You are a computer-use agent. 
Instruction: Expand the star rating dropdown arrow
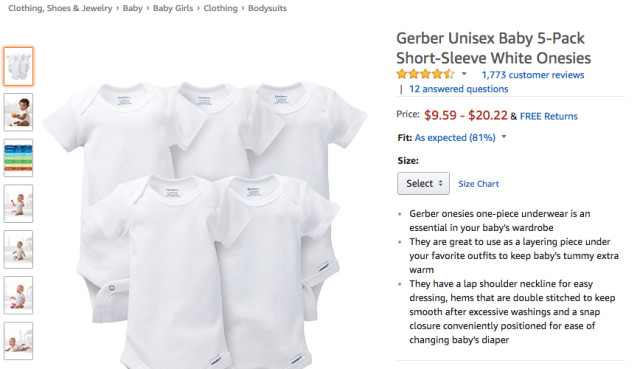[x=464, y=74]
